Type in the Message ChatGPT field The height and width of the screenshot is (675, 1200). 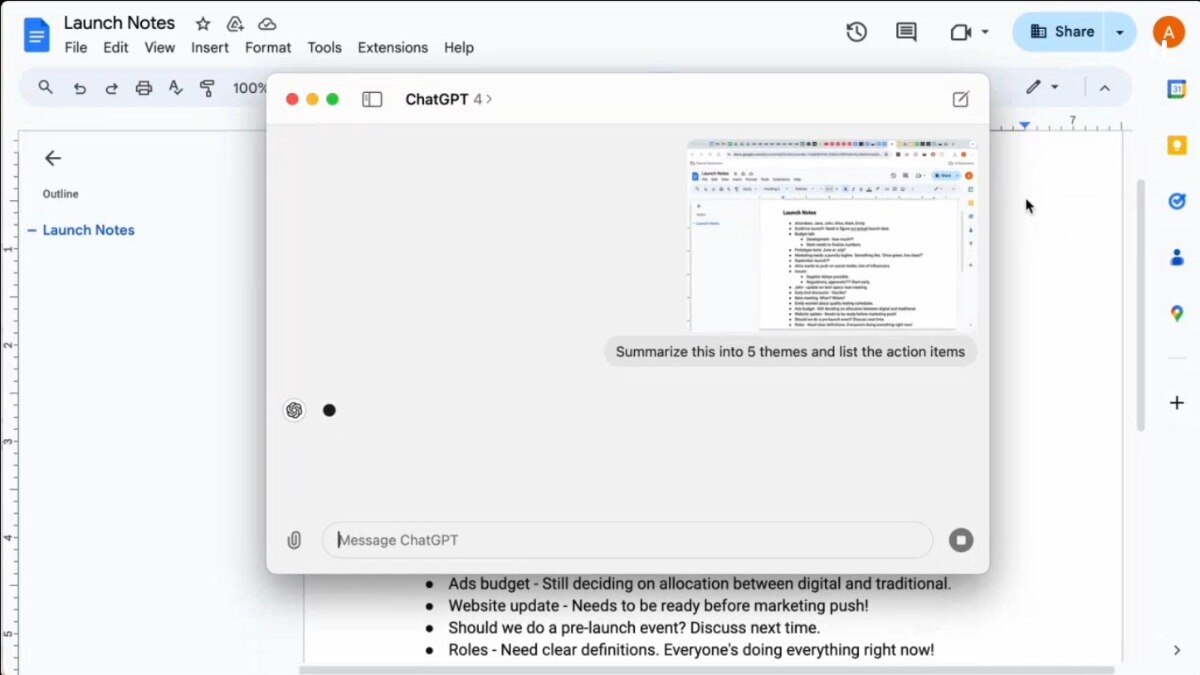click(627, 540)
